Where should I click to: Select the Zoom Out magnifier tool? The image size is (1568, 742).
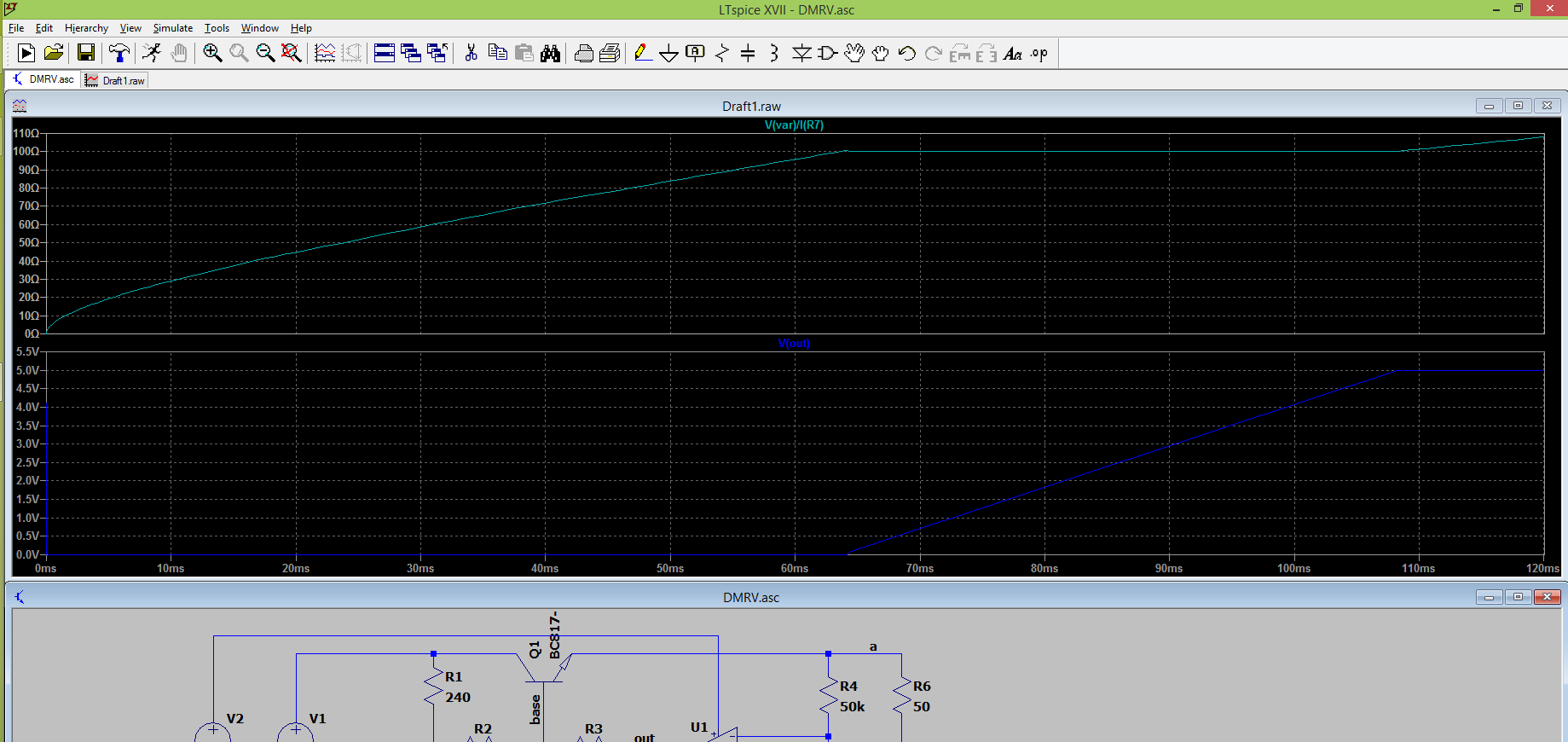(x=265, y=53)
